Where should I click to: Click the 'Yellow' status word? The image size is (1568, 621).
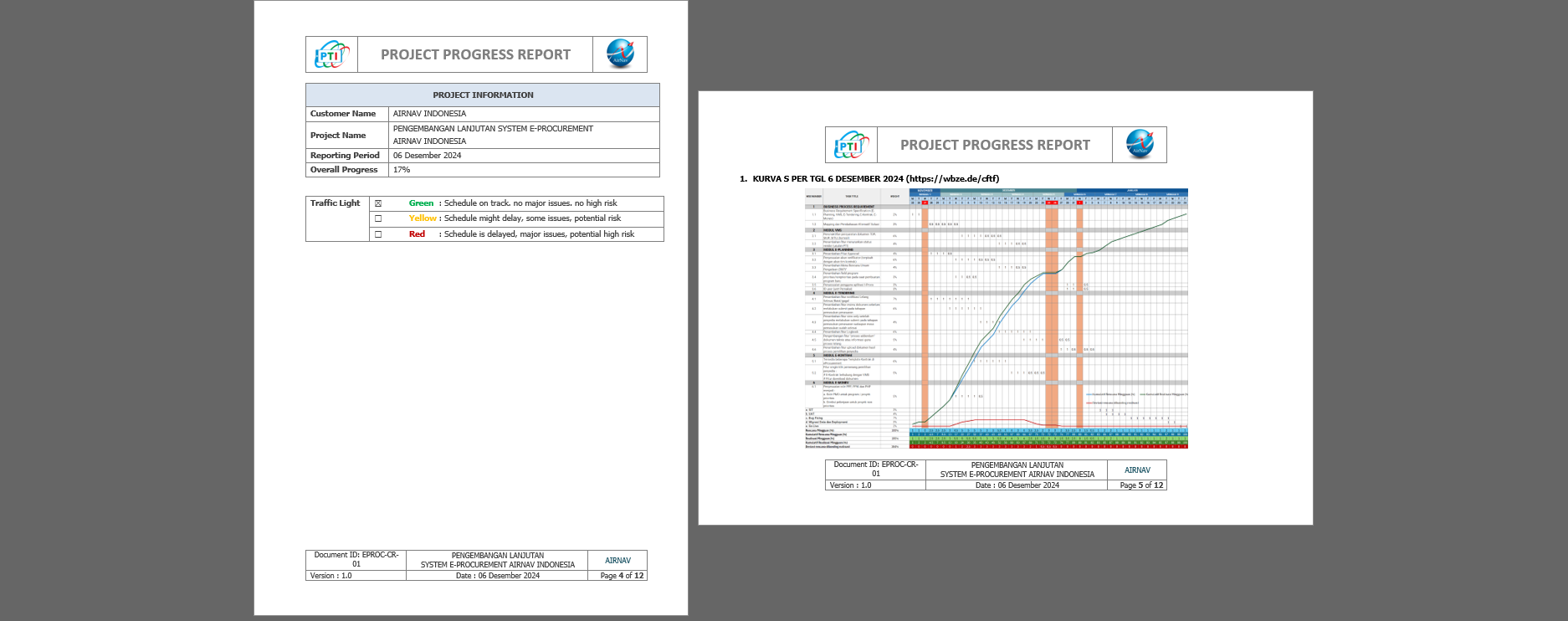pyautogui.click(x=423, y=218)
